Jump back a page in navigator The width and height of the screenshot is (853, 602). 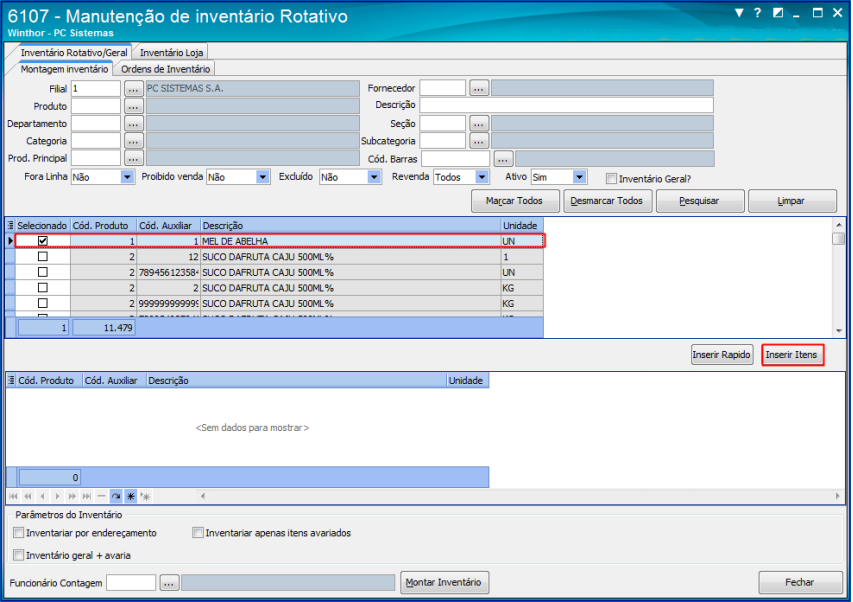click(x=28, y=496)
